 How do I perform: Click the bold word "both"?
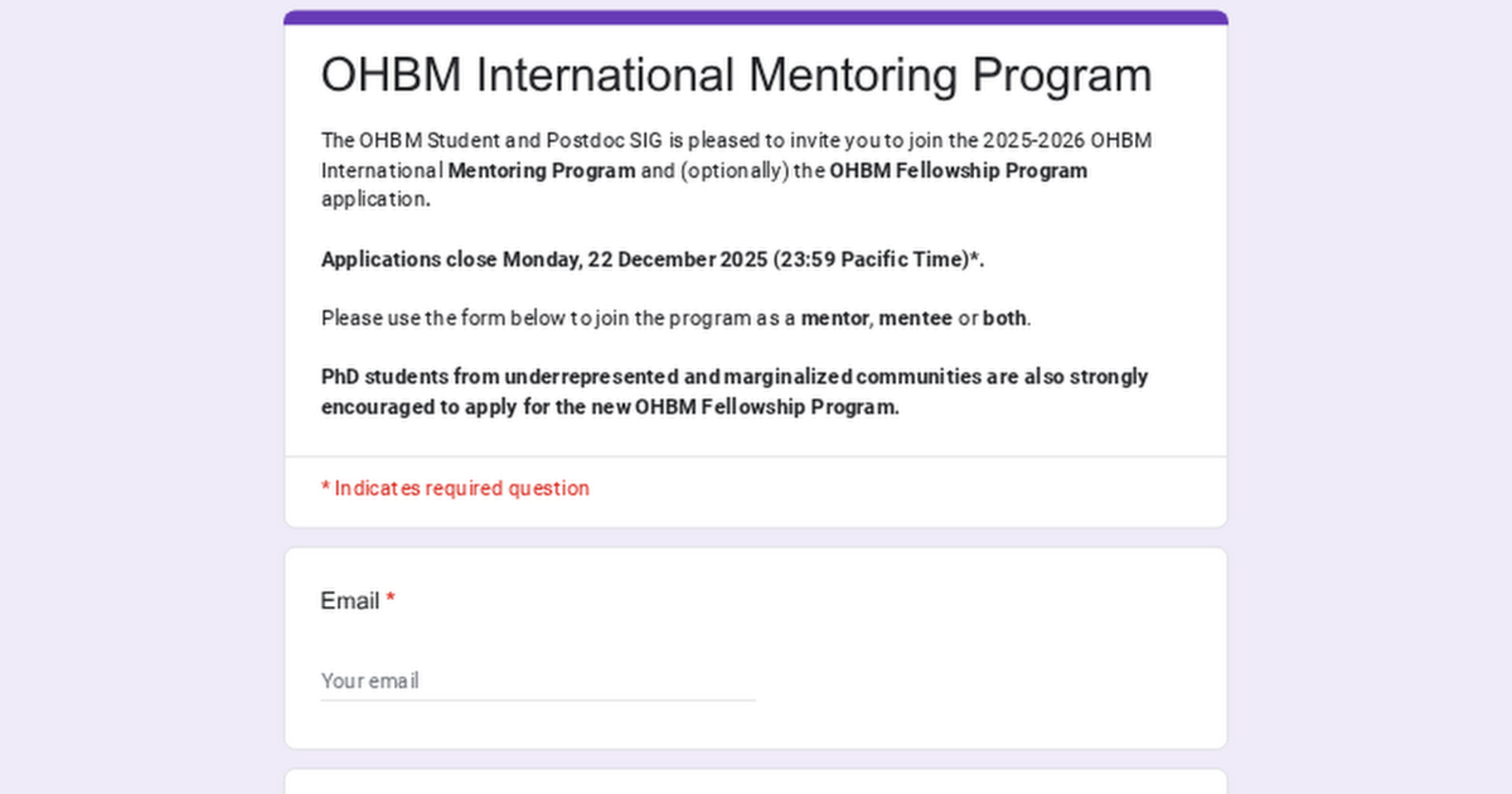pyautogui.click(x=1004, y=318)
